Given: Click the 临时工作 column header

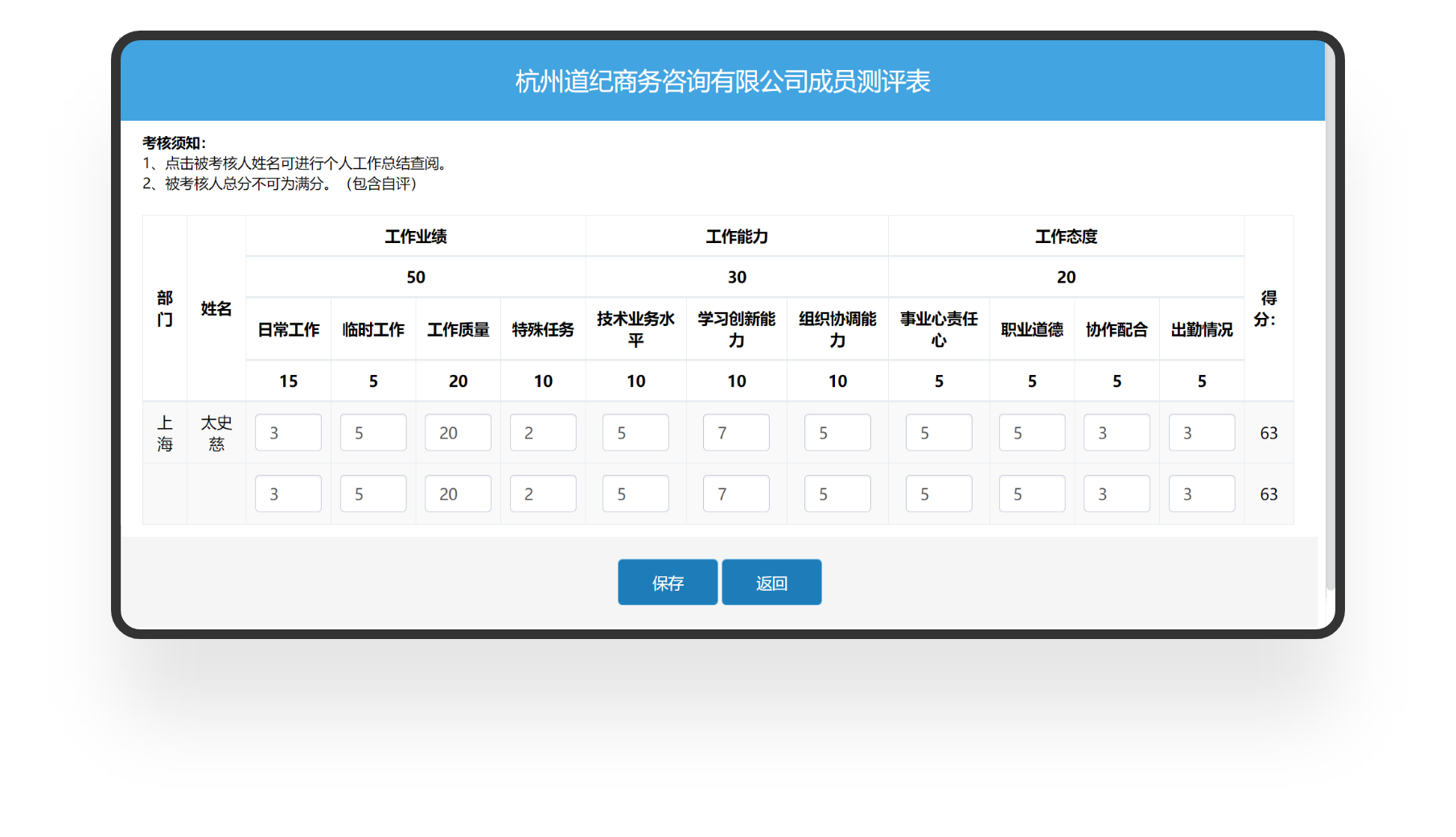Looking at the screenshot, I should (373, 330).
